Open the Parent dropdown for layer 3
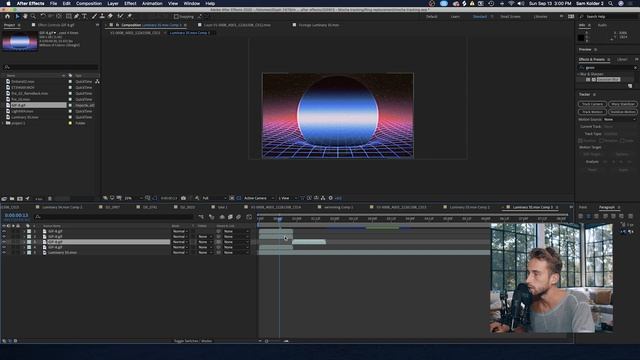The height and width of the screenshot is (360, 640). [236, 242]
